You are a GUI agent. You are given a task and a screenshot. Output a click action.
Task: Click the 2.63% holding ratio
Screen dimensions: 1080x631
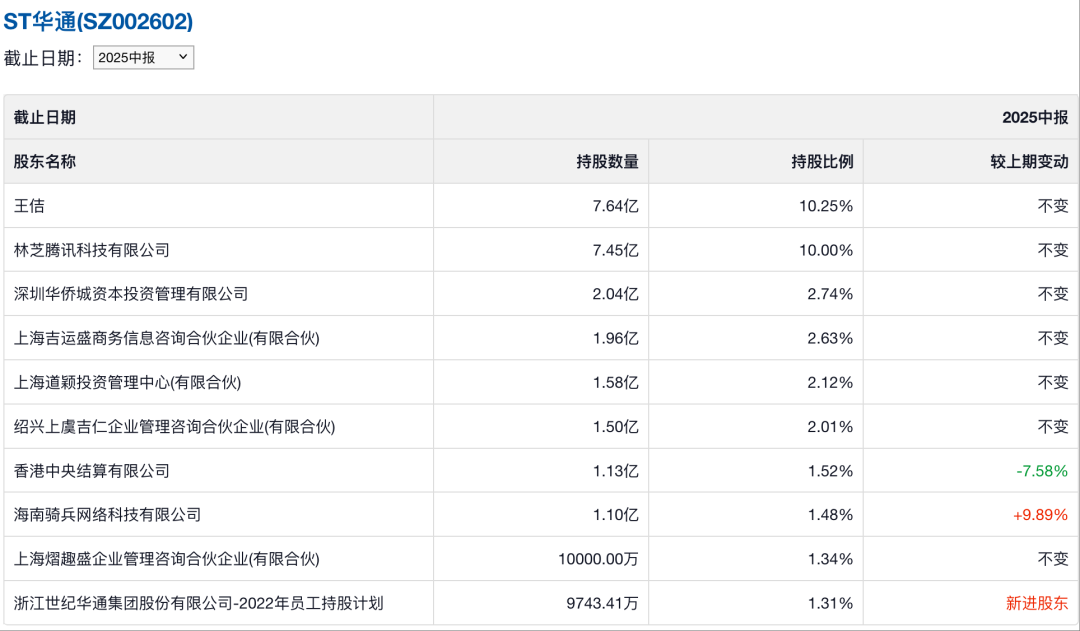point(830,338)
